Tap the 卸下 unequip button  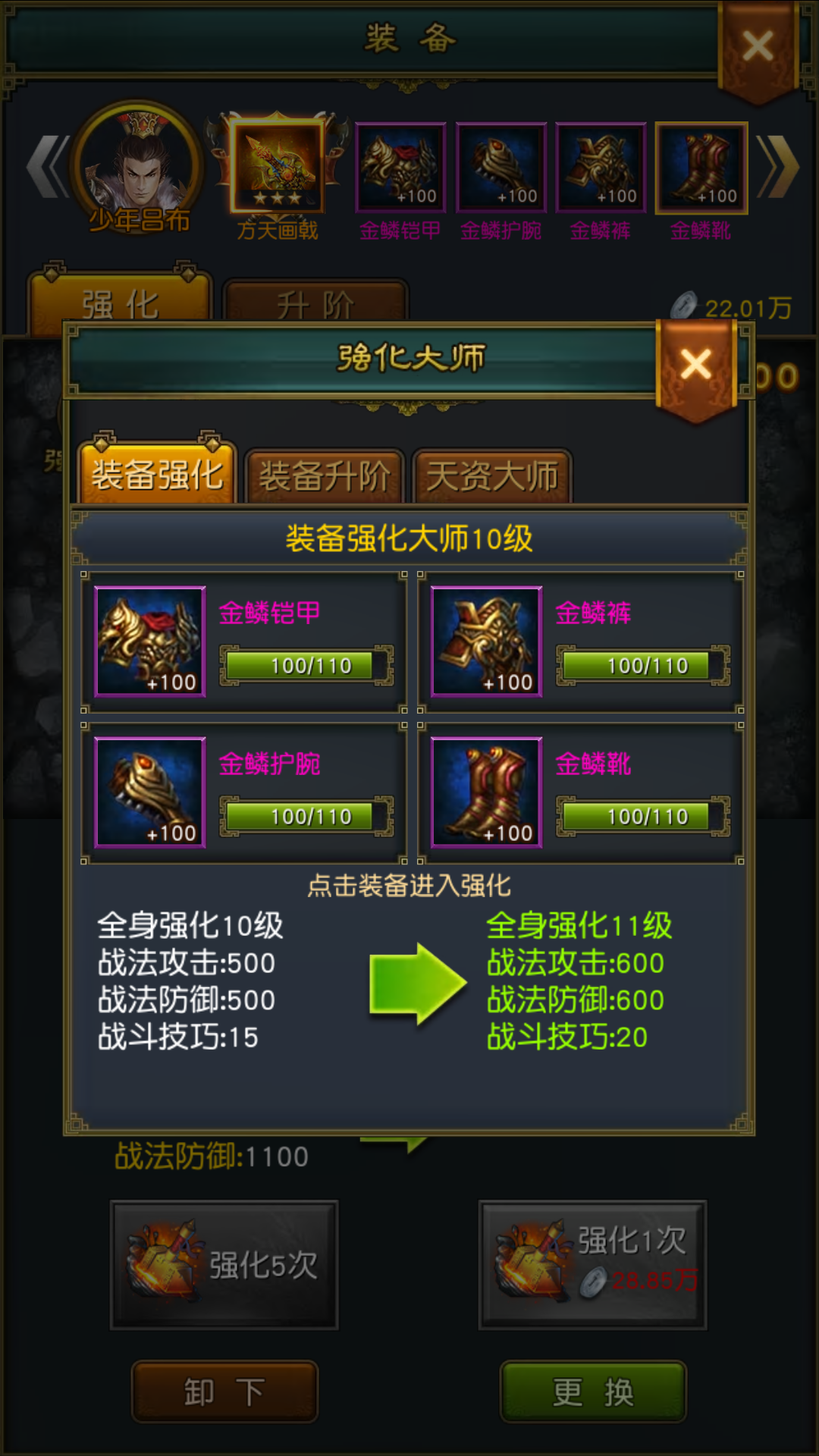click(224, 1392)
